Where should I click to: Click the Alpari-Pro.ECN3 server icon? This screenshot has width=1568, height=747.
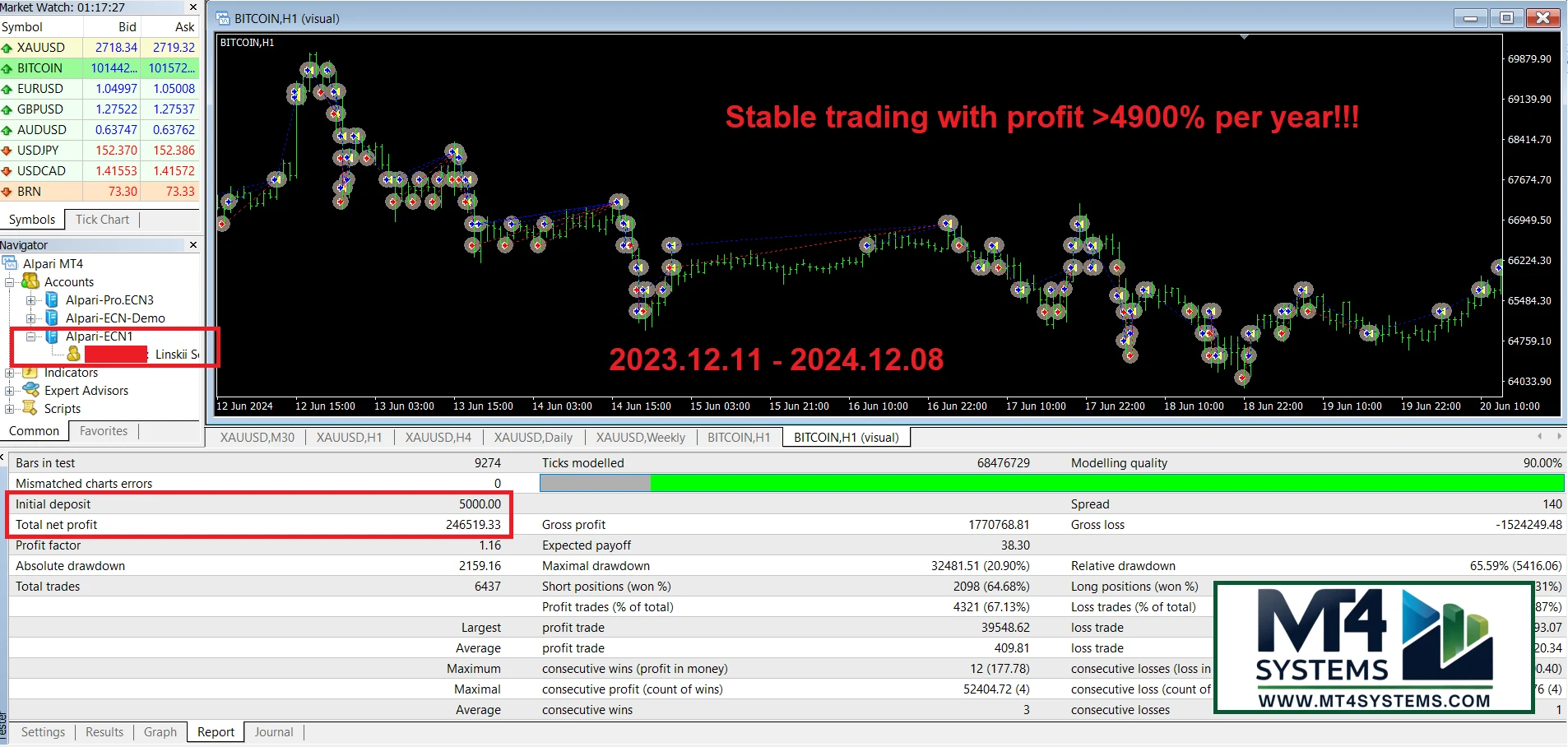coord(52,300)
